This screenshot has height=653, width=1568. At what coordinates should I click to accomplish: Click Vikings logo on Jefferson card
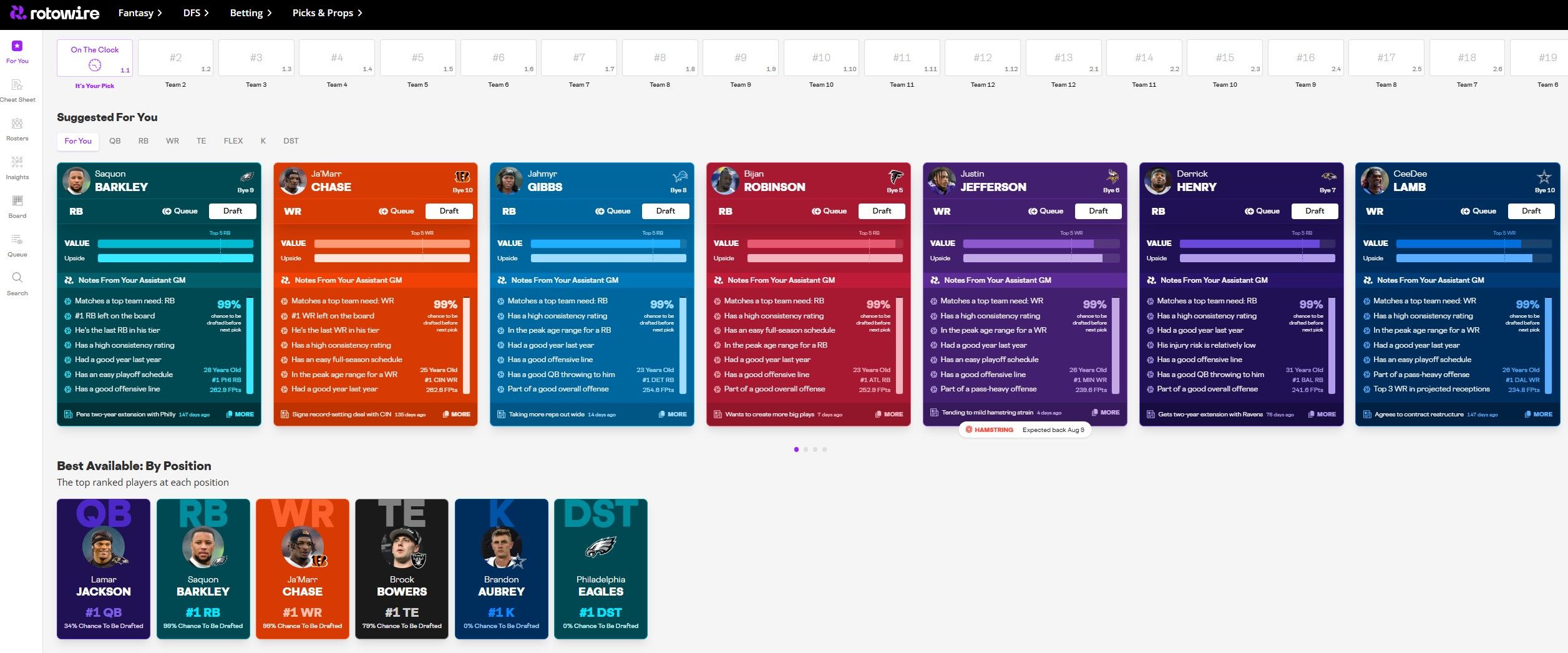(x=1112, y=177)
